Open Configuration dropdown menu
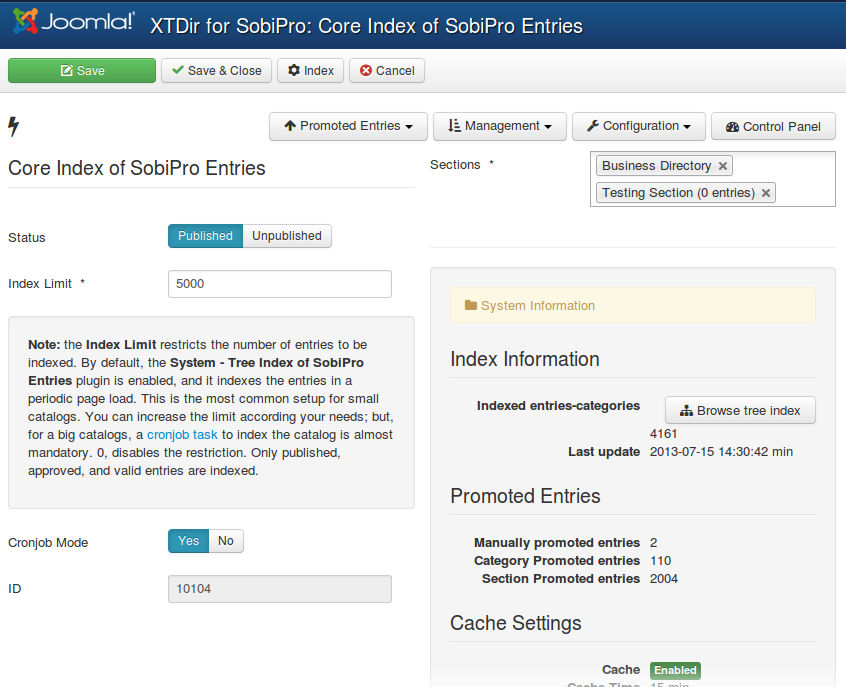Viewport: 846px width, 687px height. pos(639,126)
